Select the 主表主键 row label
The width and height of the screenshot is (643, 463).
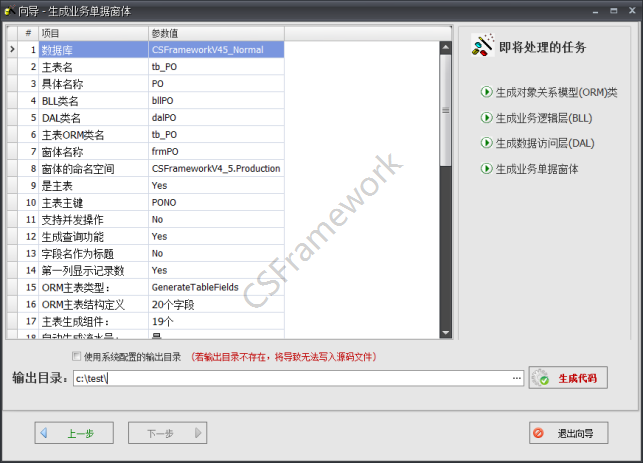[62, 203]
